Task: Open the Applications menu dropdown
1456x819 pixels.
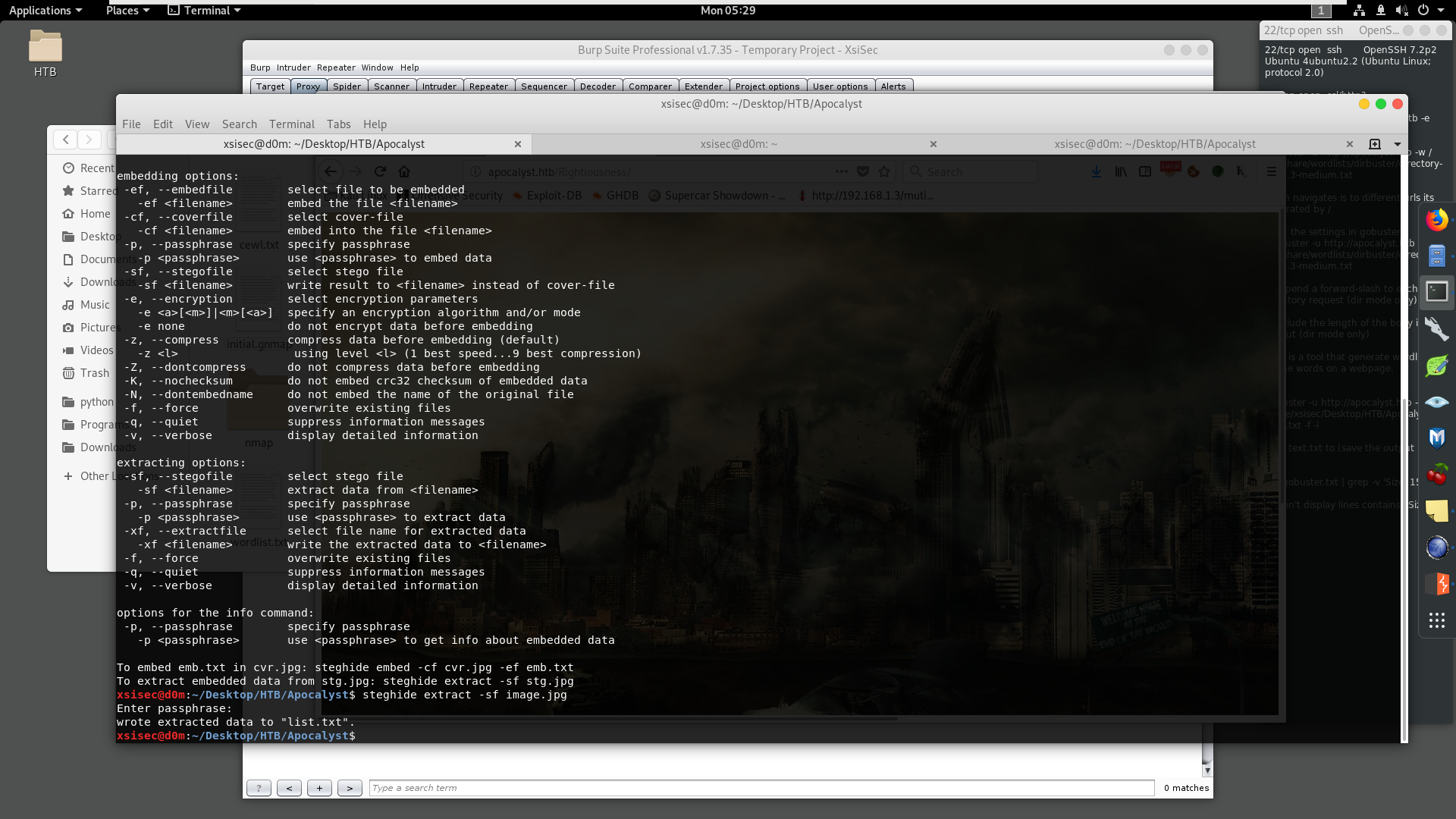Action: coord(45,11)
